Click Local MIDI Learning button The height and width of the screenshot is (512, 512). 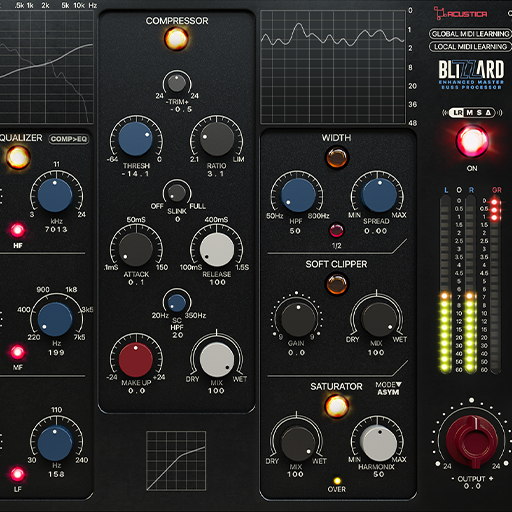tap(470, 47)
